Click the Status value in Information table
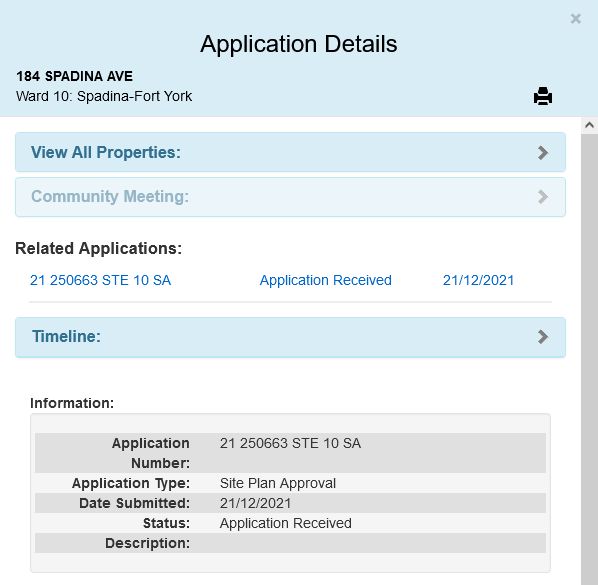The image size is (598, 585). (286, 523)
